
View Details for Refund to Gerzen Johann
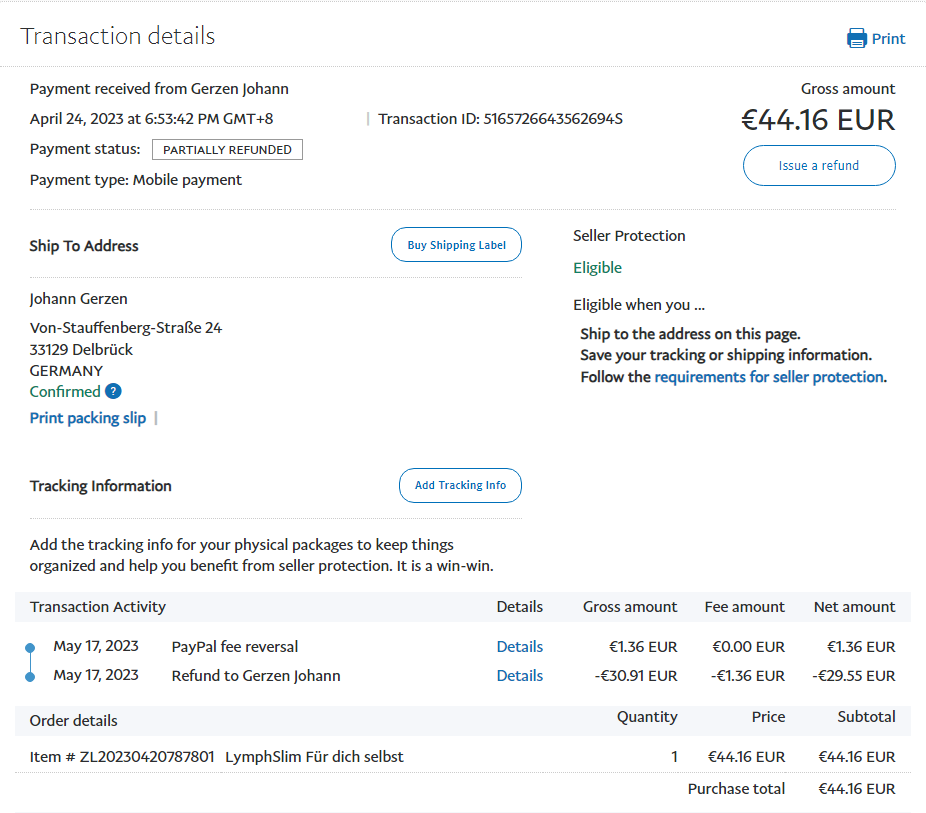point(519,676)
